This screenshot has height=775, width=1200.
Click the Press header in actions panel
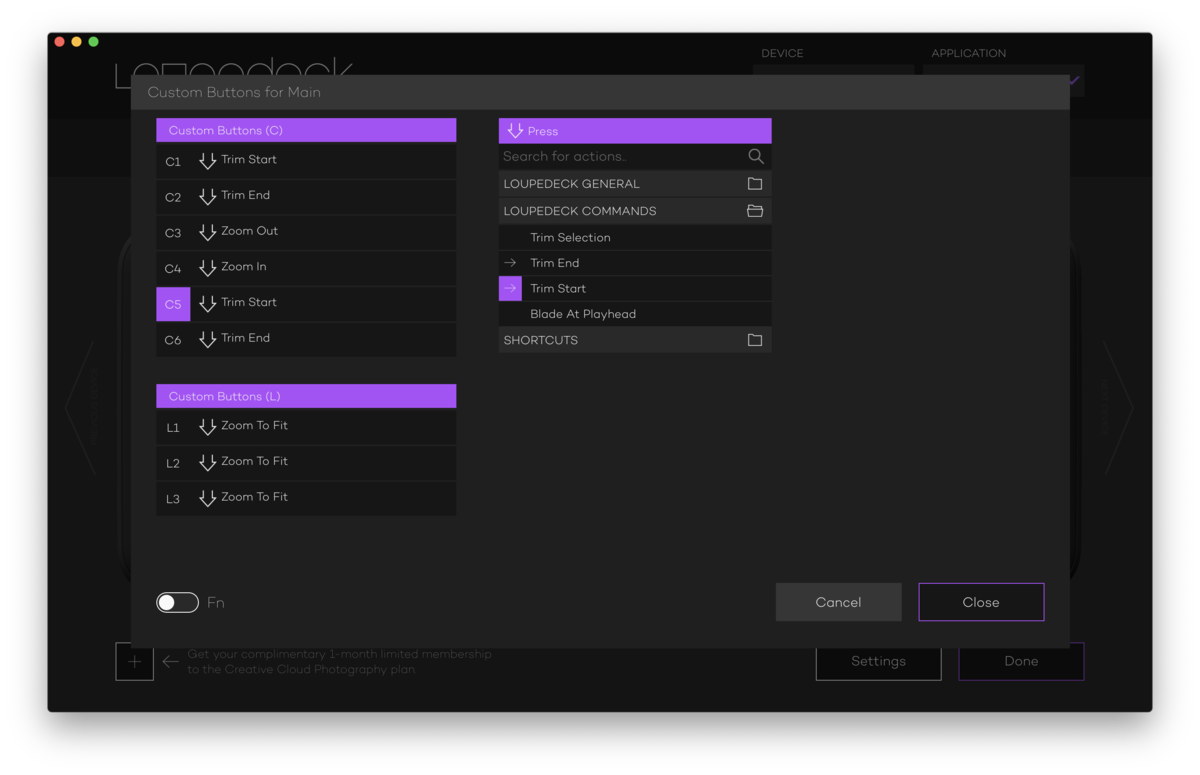click(635, 131)
